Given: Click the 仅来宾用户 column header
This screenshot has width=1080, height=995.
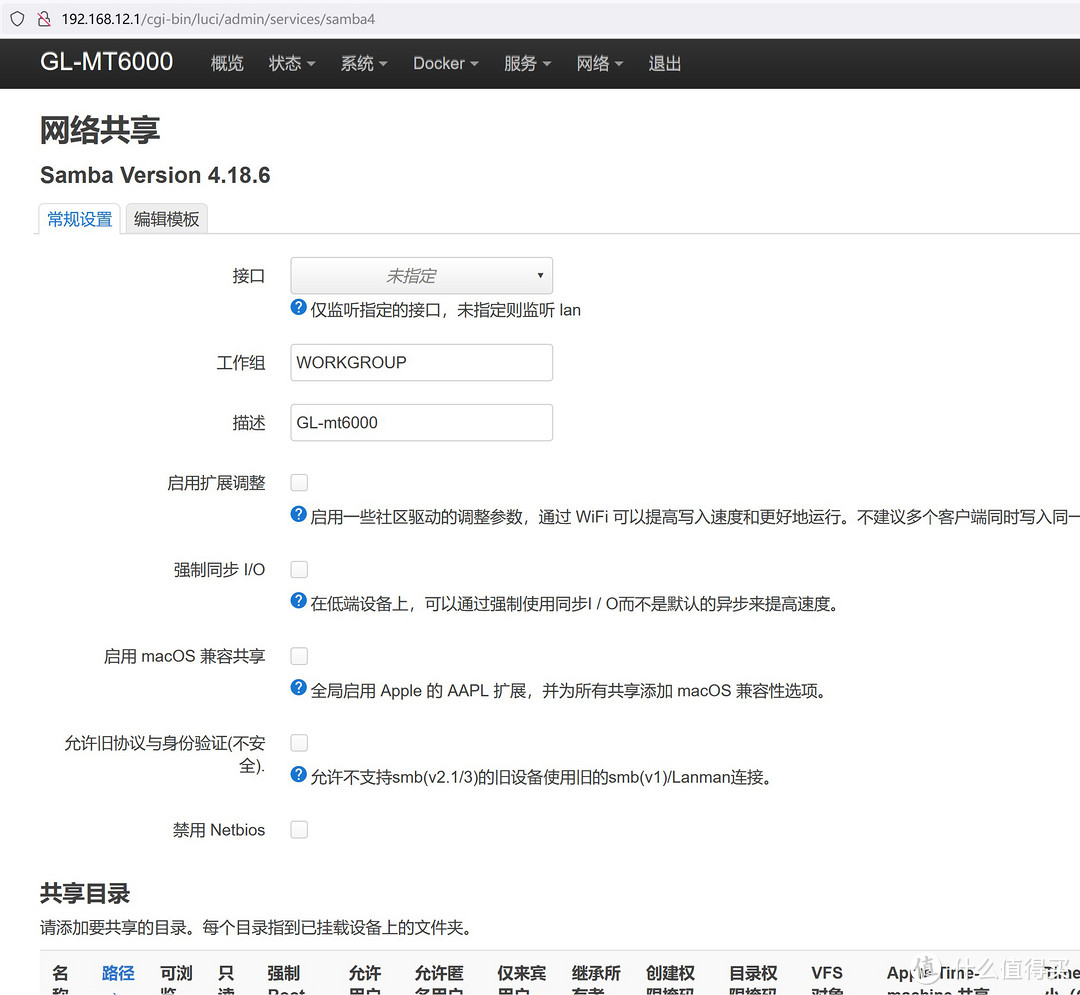Looking at the screenshot, I should click(521, 979).
